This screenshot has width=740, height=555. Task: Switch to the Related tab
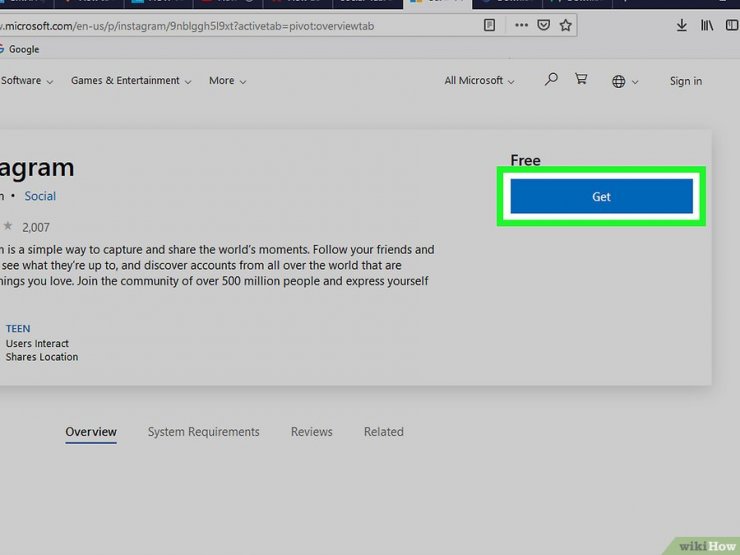click(x=384, y=432)
